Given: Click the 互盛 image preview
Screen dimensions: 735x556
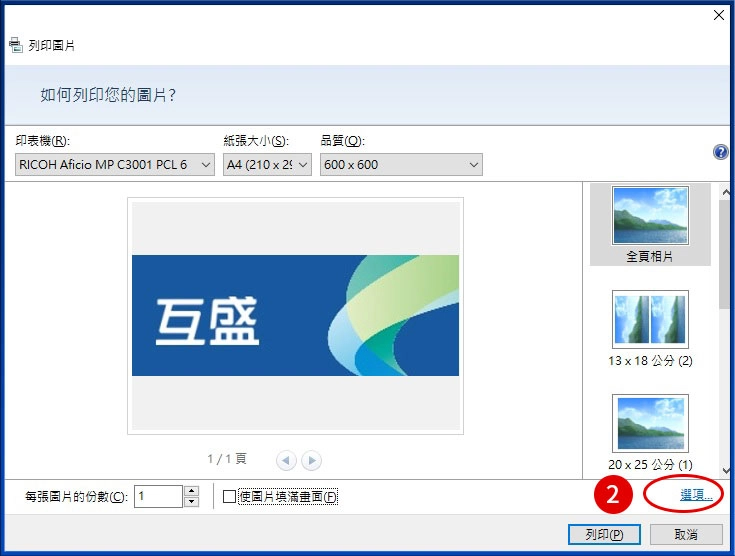Looking at the screenshot, I should point(295,315).
